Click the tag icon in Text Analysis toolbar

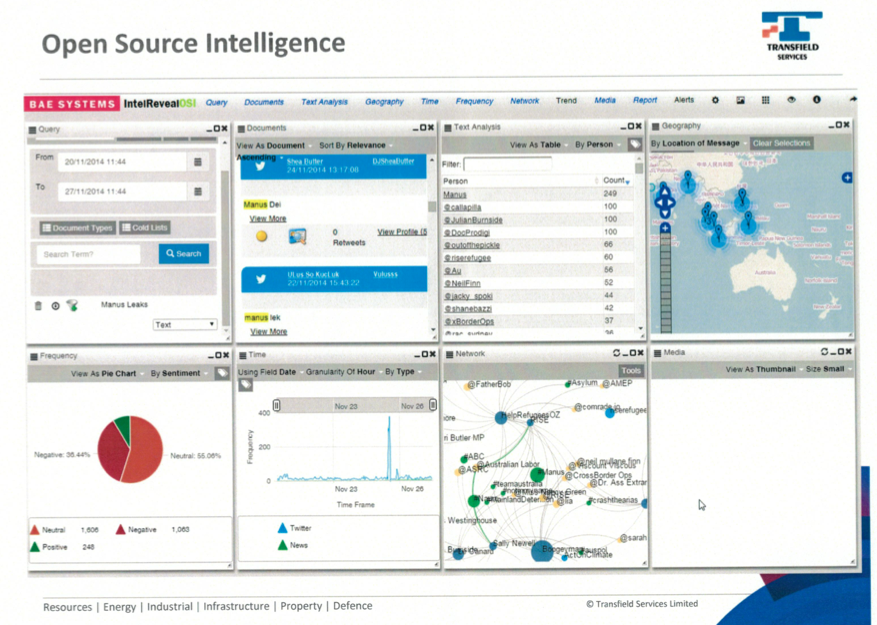pyautogui.click(x=634, y=144)
